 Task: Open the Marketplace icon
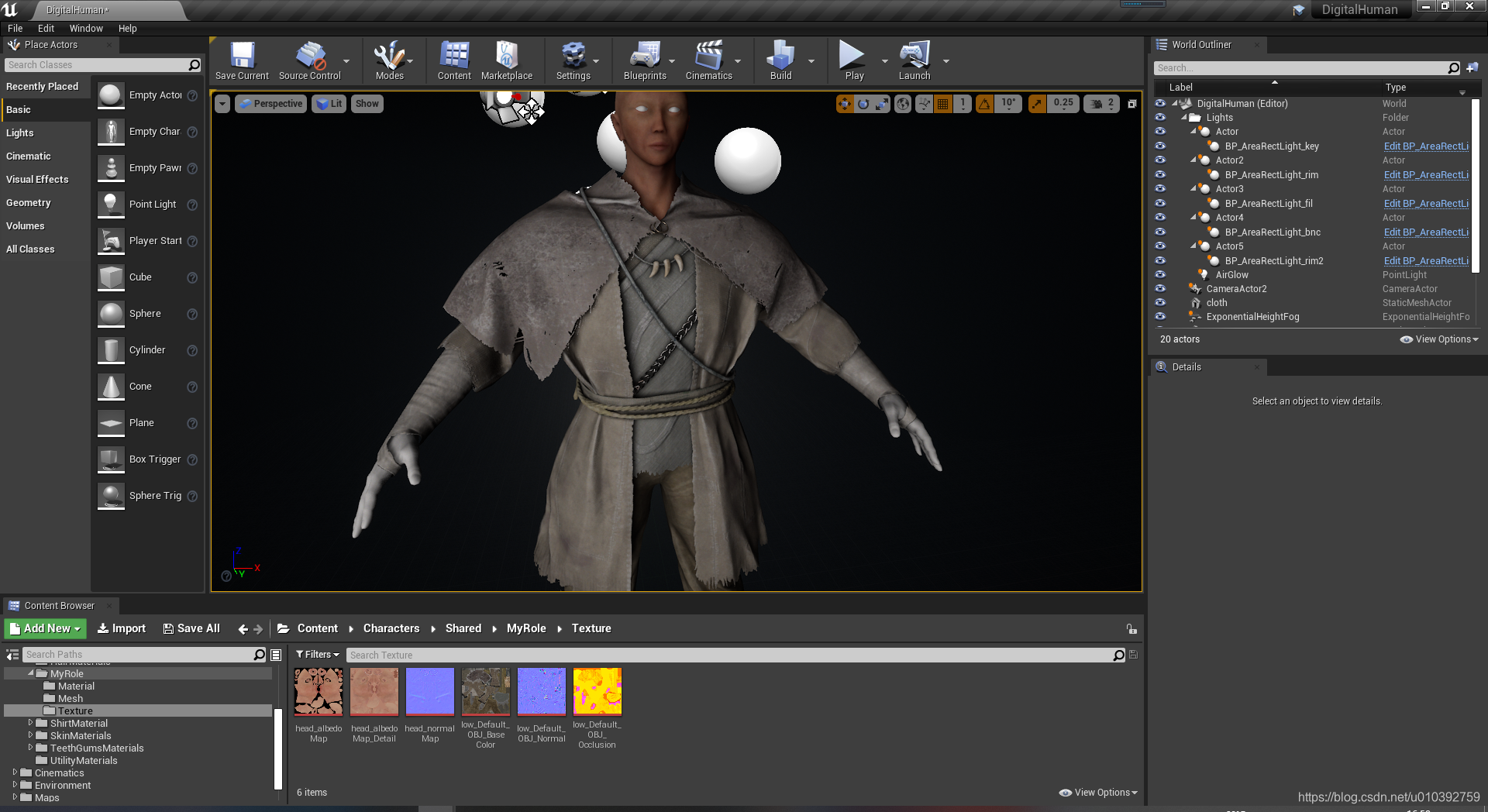[506, 56]
